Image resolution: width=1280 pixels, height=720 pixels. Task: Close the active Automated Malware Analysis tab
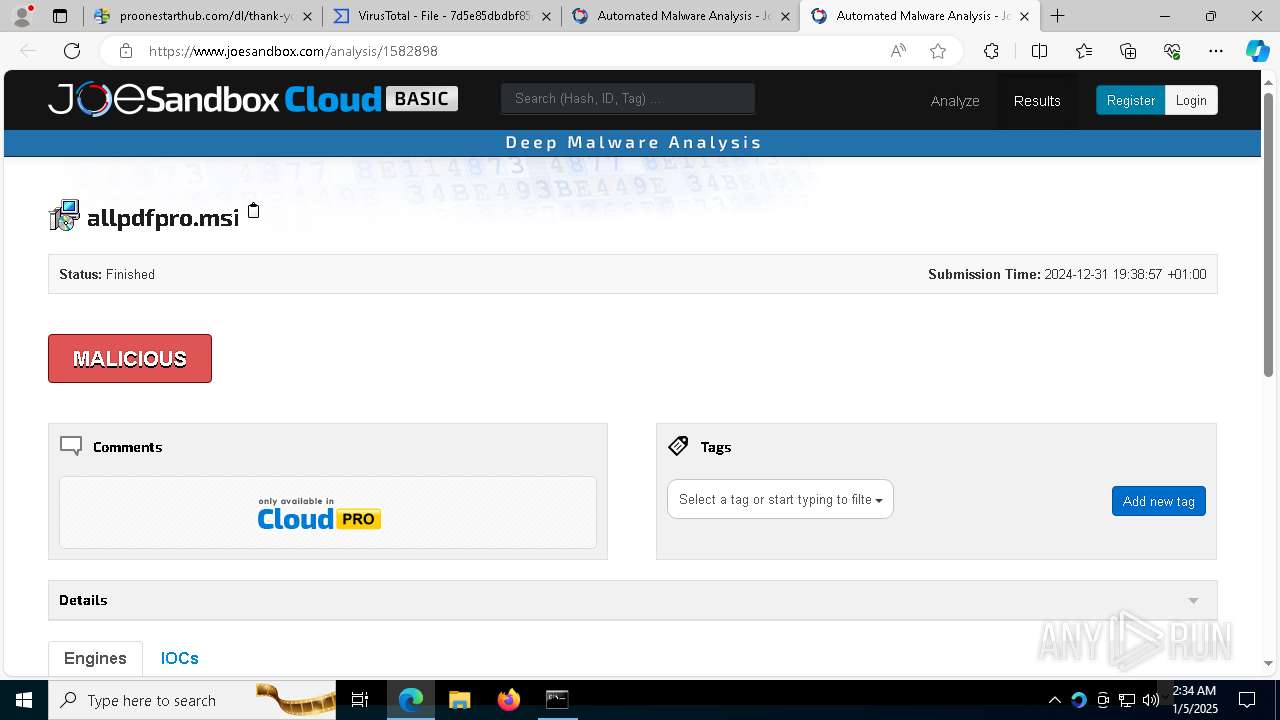(x=1024, y=16)
